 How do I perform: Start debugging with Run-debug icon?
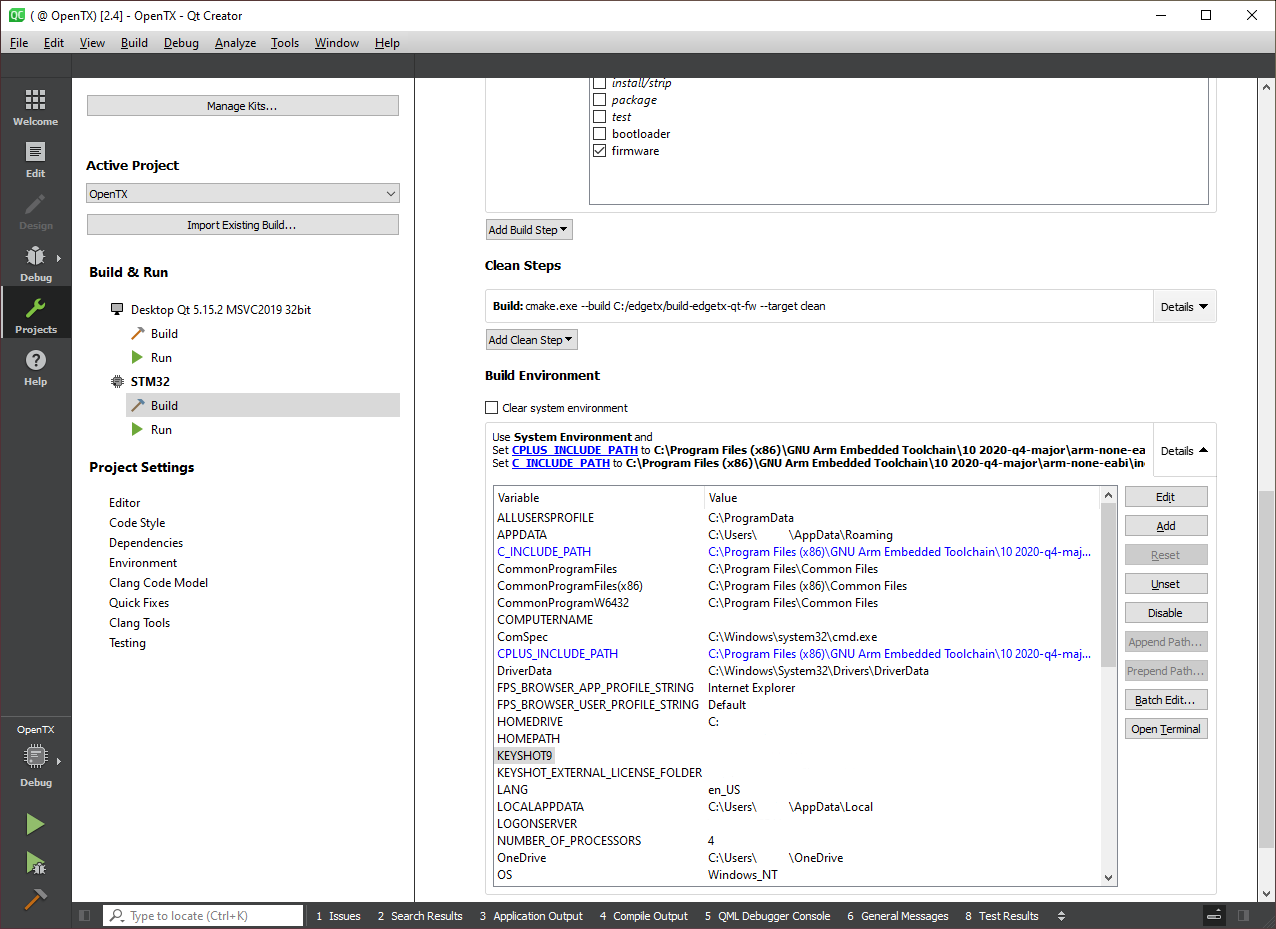[35, 862]
